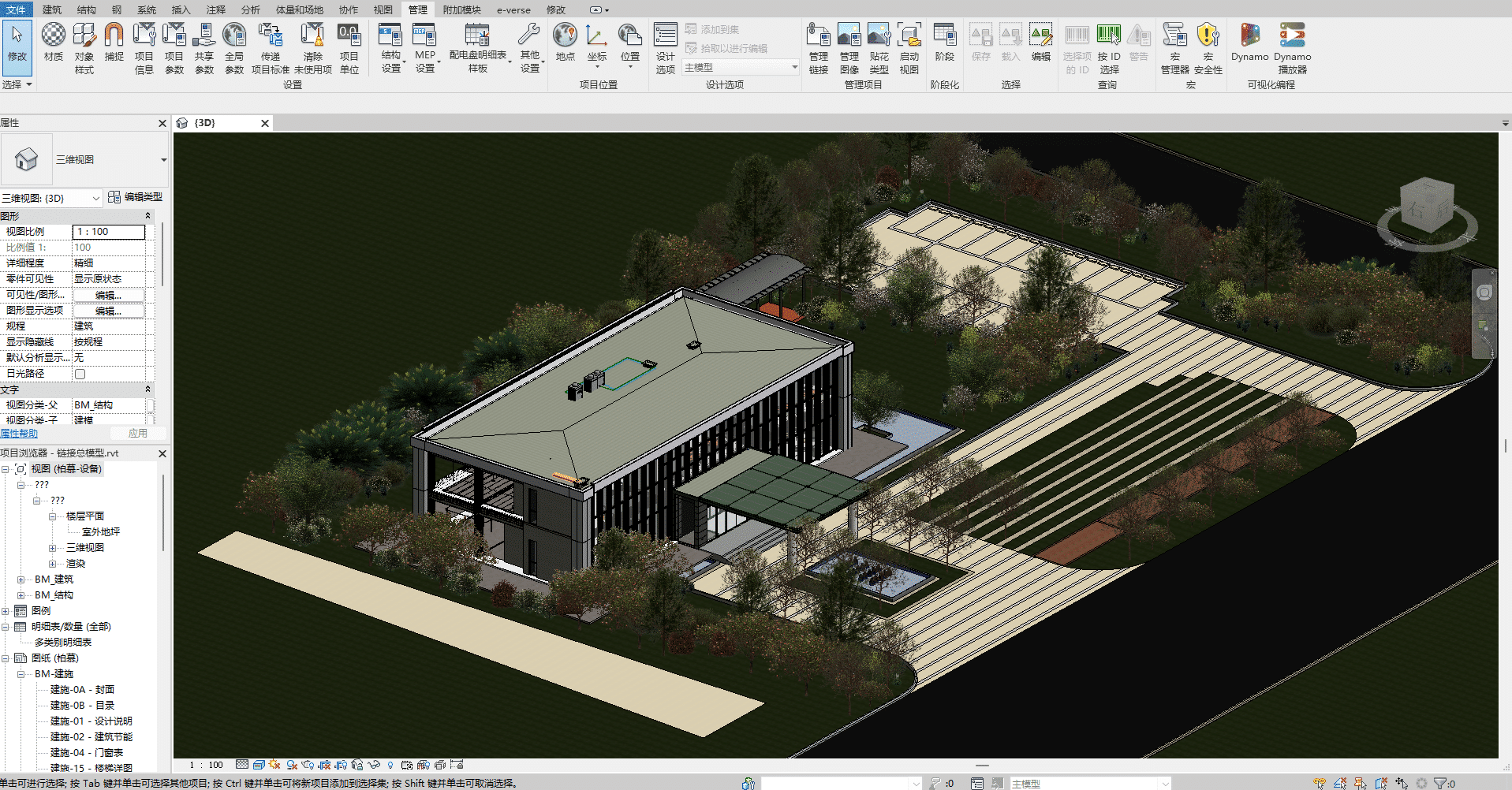Open Project Parameters (项目参数)
The height and width of the screenshot is (790, 1512).
click(174, 49)
